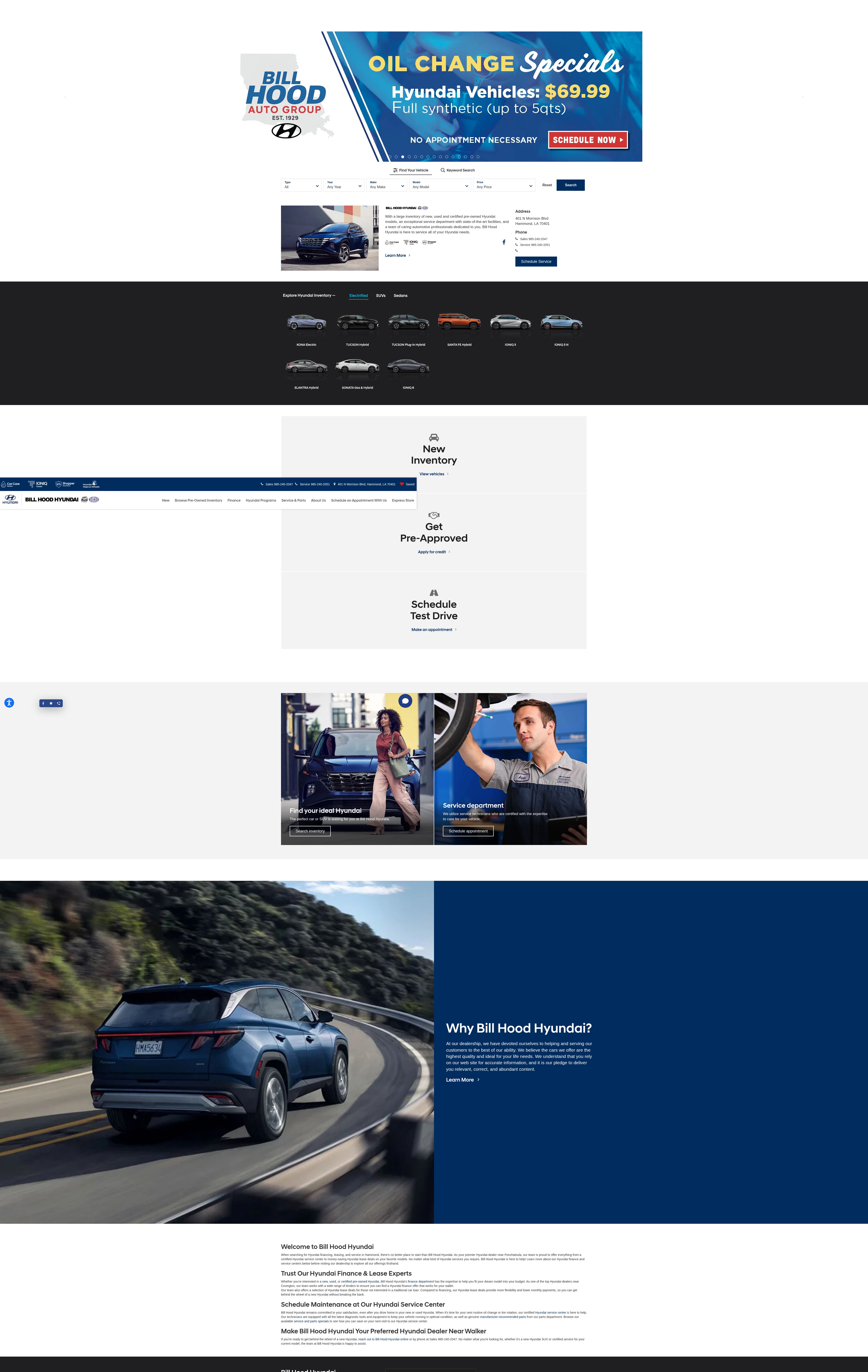
Task: Click the phone icon in floating toolbar
Action: point(59,703)
